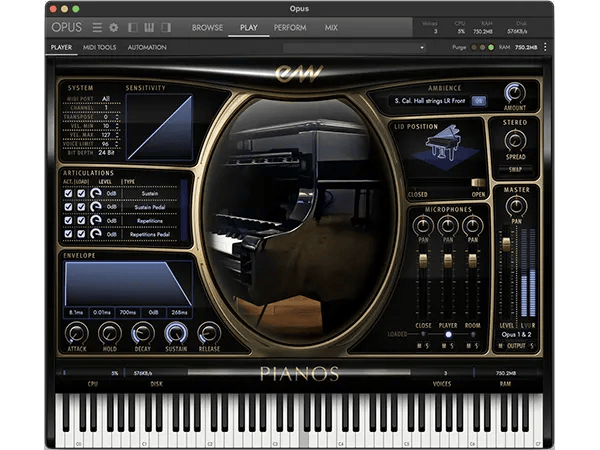The width and height of the screenshot is (600, 450).
Task: Adjust the Sustain articulation level knob
Action: point(96,193)
